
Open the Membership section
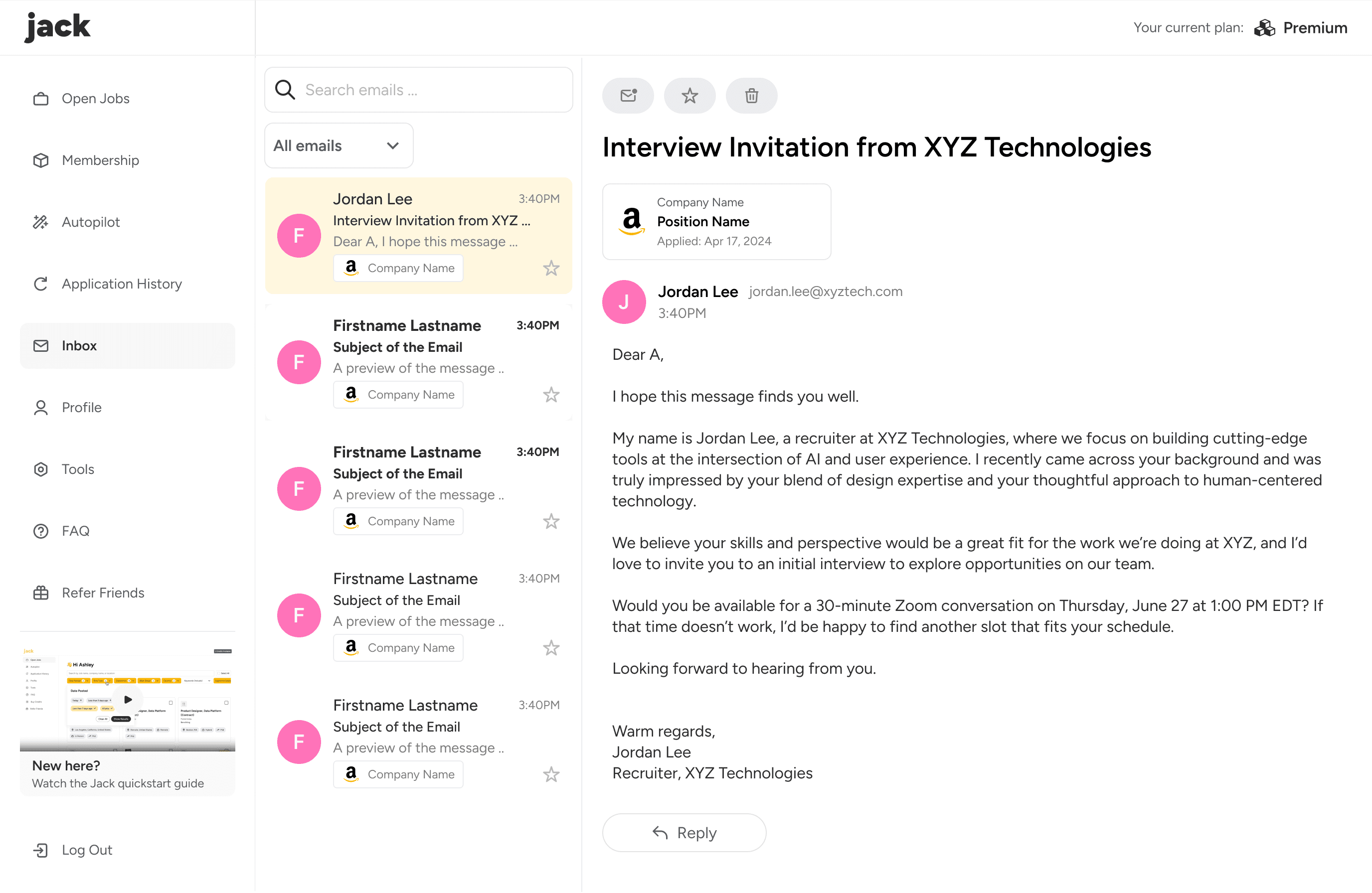(x=100, y=161)
